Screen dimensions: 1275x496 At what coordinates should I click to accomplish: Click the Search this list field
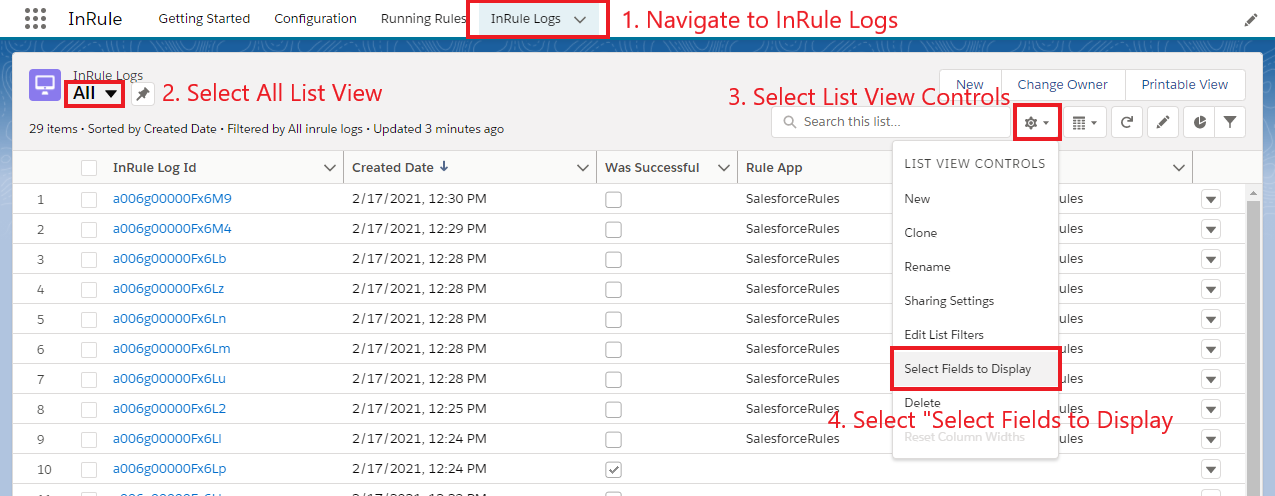click(891, 122)
